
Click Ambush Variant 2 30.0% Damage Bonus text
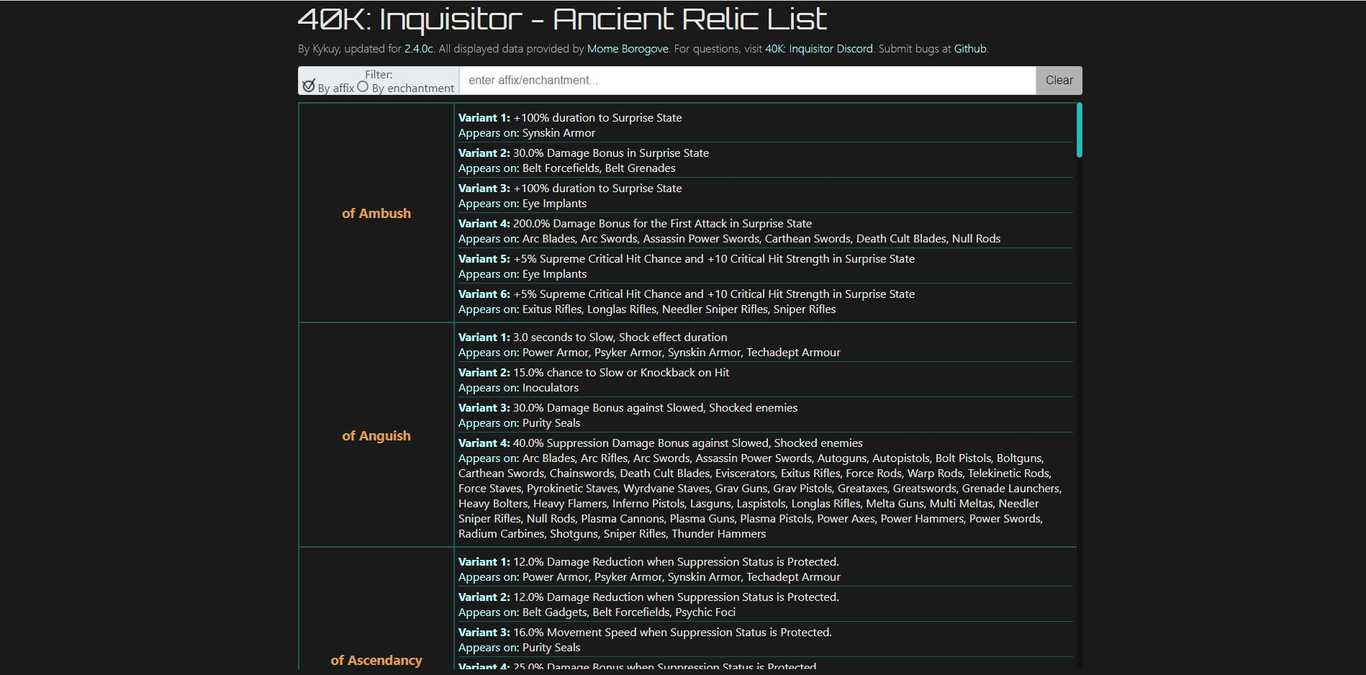click(584, 153)
